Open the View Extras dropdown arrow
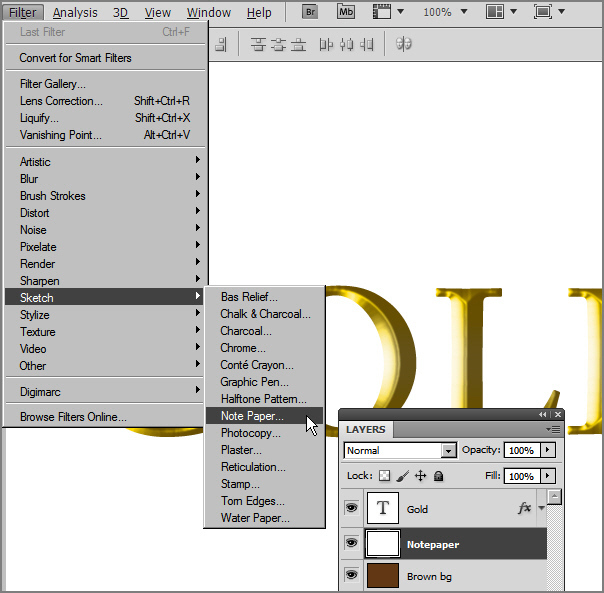The image size is (604, 593). tap(401, 12)
